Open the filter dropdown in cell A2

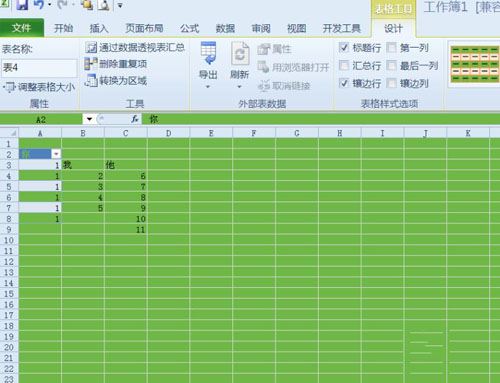click(56, 154)
